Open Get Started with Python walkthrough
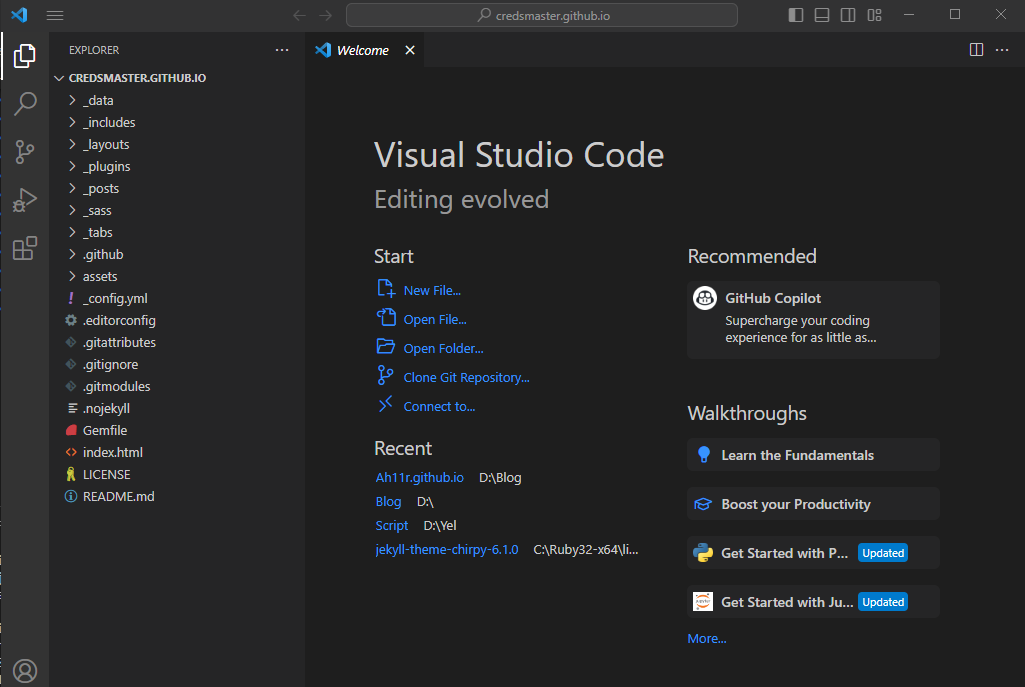1025x687 pixels. click(x=813, y=553)
